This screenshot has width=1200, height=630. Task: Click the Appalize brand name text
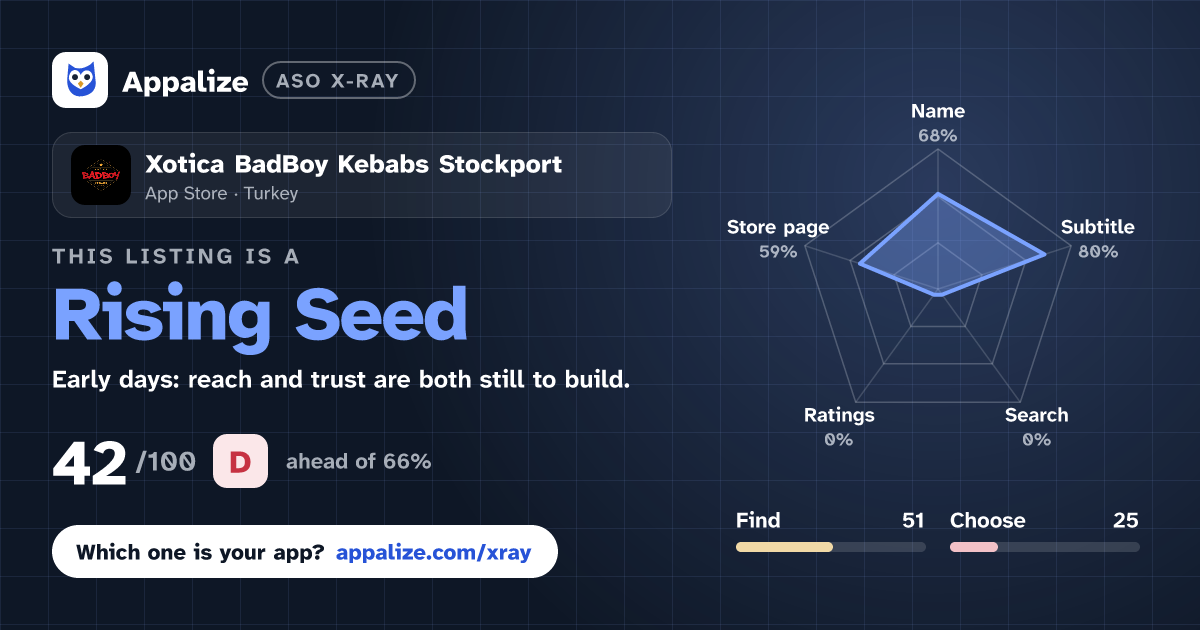[x=185, y=82]
